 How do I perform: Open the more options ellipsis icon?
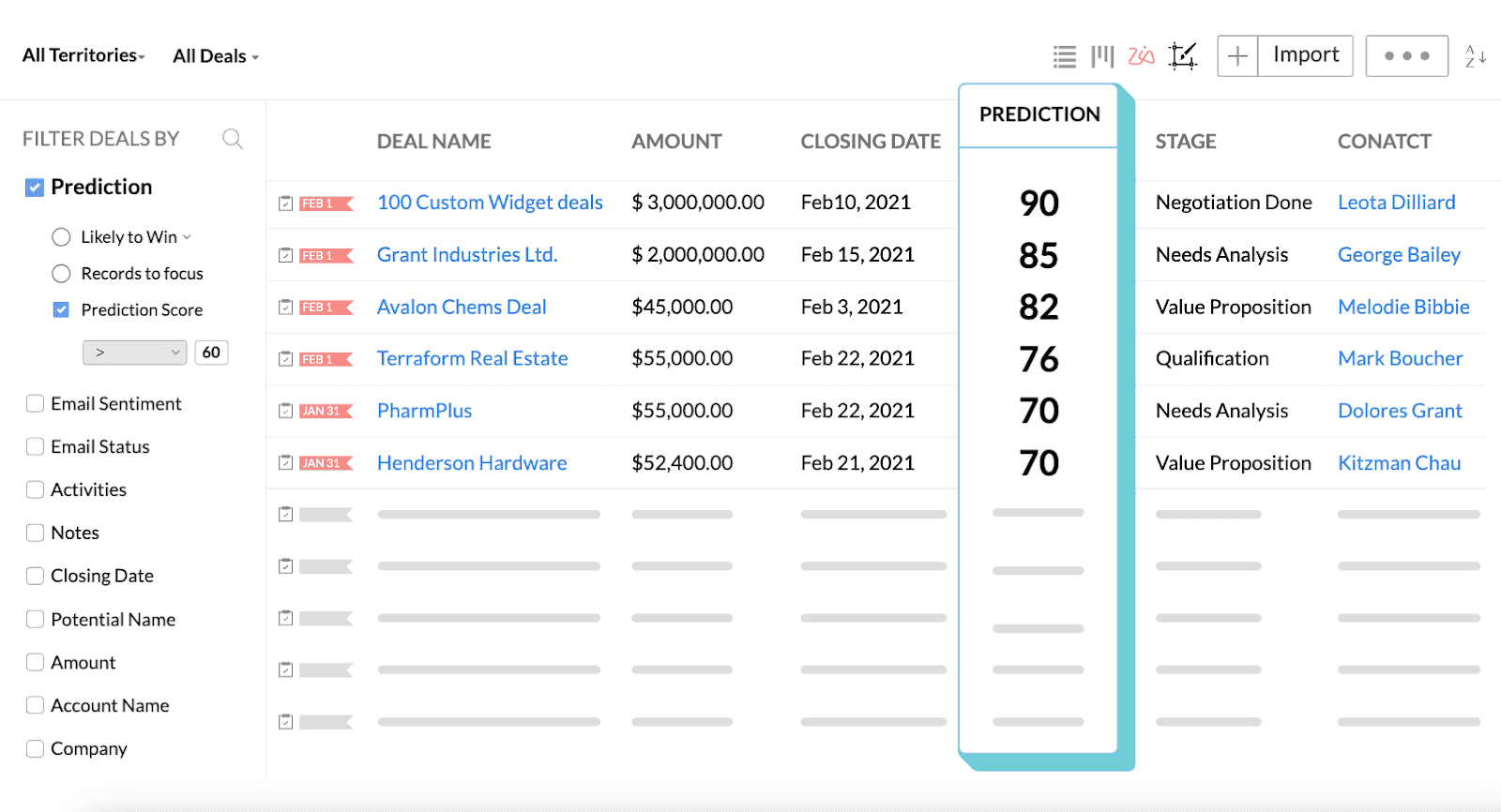point(1405,55)
